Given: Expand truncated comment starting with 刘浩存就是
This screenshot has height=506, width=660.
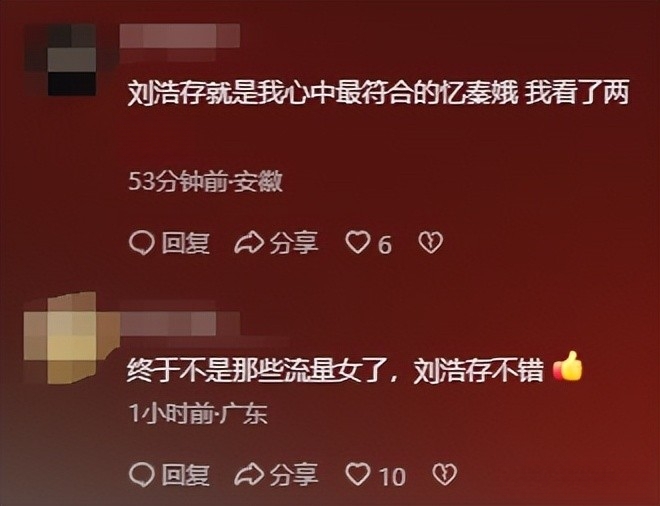Looking at the screenshot, I should coord(378,93).
